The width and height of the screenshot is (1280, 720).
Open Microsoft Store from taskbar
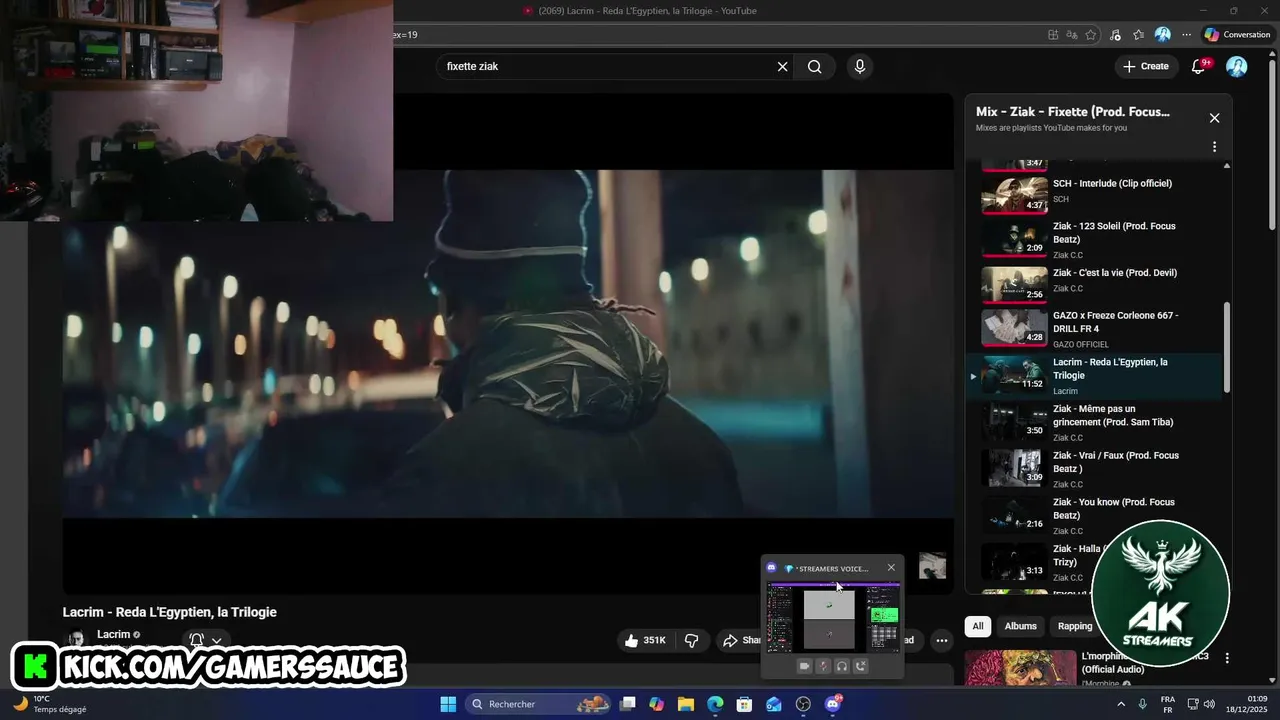pyautogui.click(x=744, y=704)
